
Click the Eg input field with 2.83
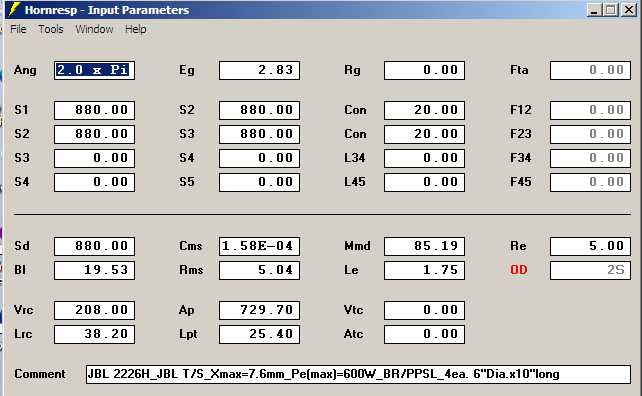[259, 70]
